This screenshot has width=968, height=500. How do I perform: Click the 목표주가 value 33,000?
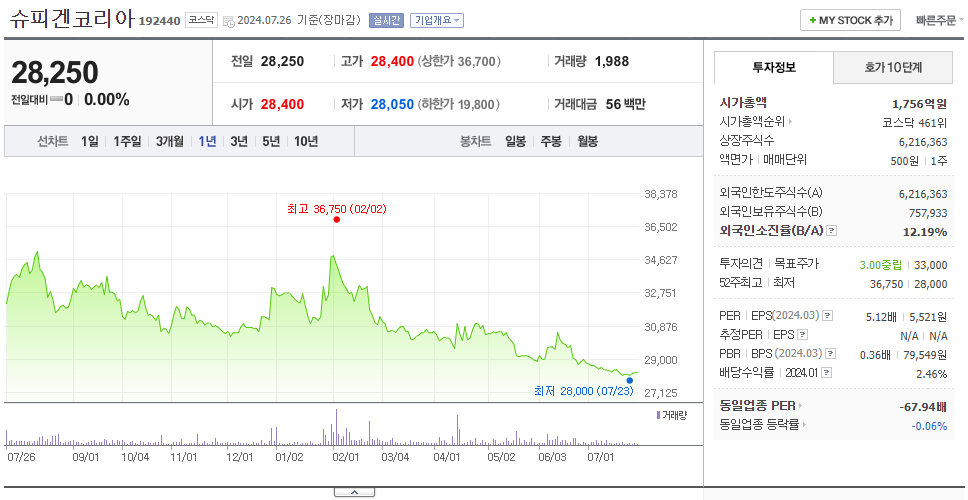(931, 265)
